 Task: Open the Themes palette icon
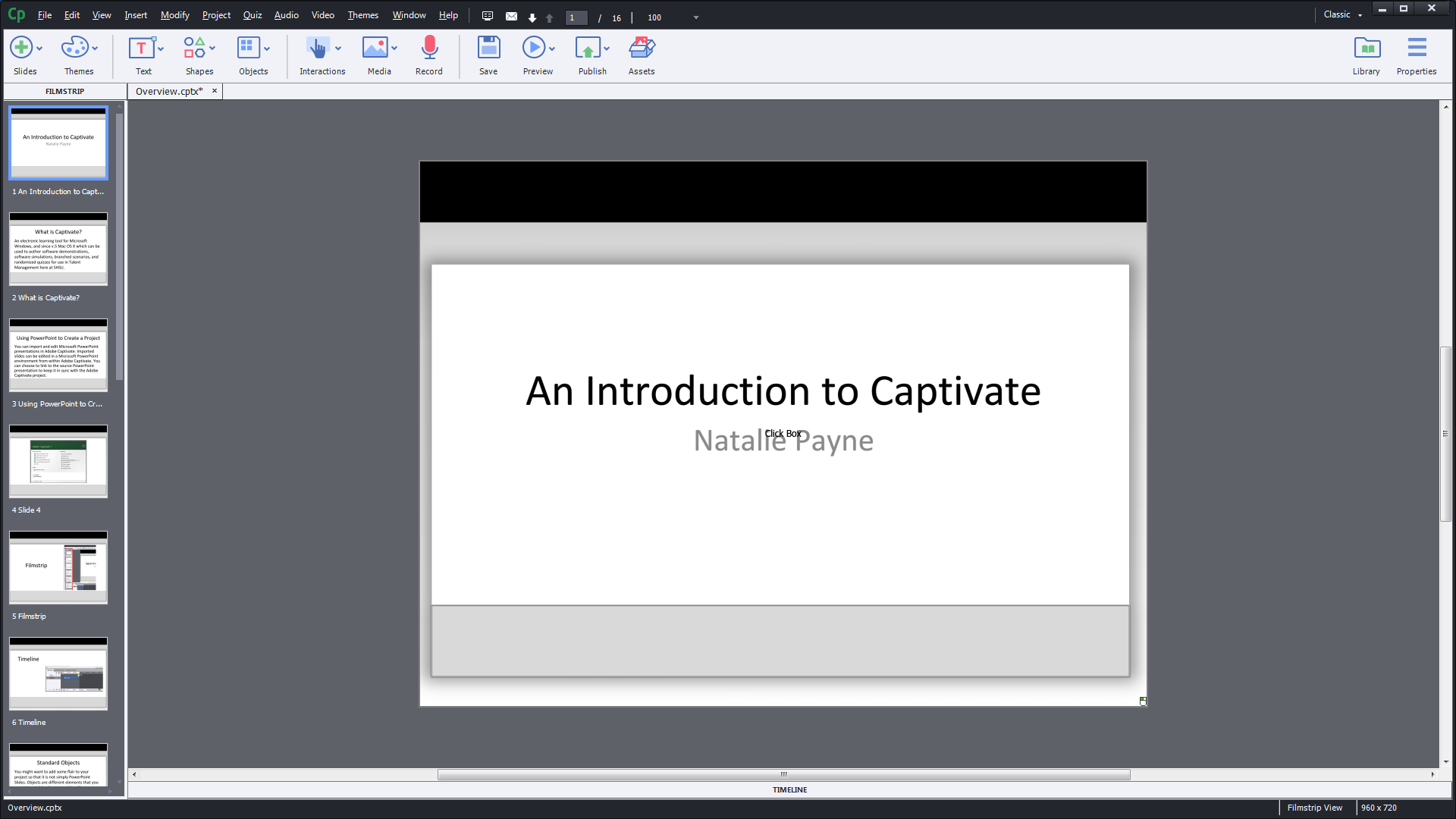74,48
